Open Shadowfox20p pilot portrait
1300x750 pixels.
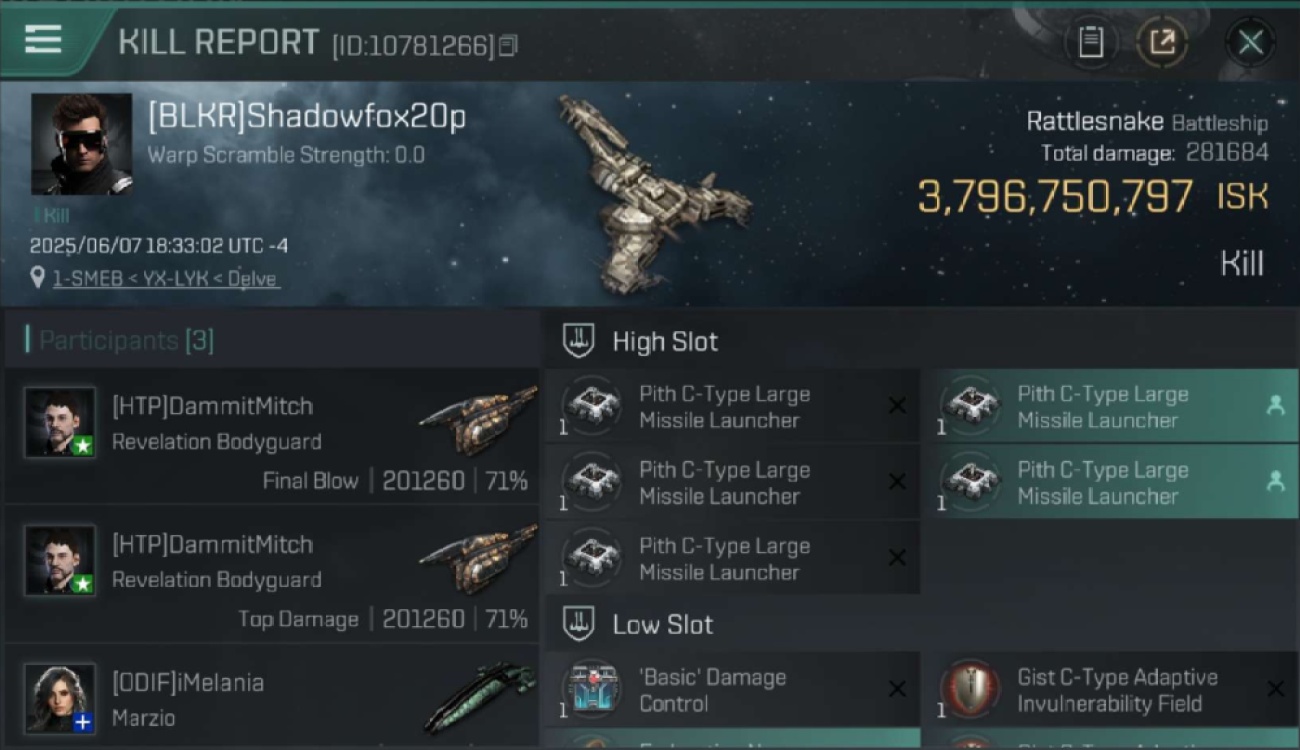81,144
